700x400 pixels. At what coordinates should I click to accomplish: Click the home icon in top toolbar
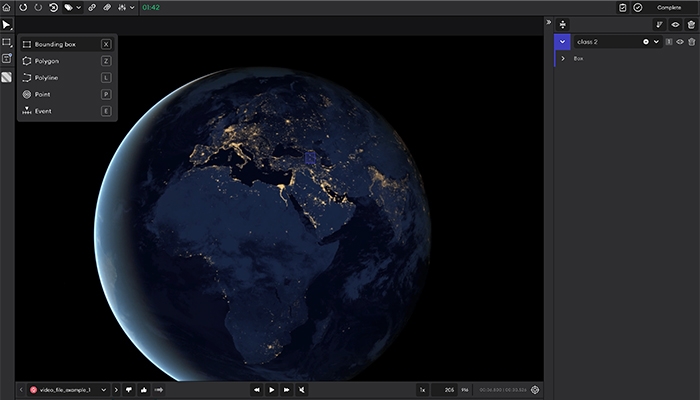pyautogui.click(x=7, y=7)
